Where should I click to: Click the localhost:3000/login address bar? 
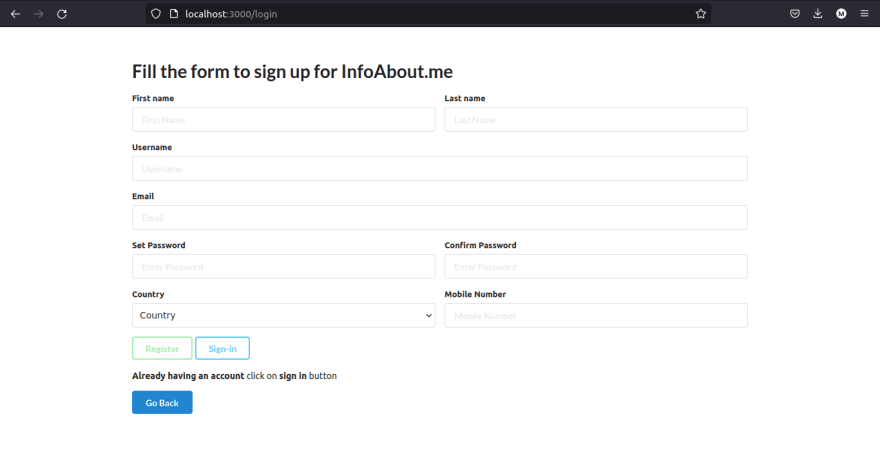point(428,14)
